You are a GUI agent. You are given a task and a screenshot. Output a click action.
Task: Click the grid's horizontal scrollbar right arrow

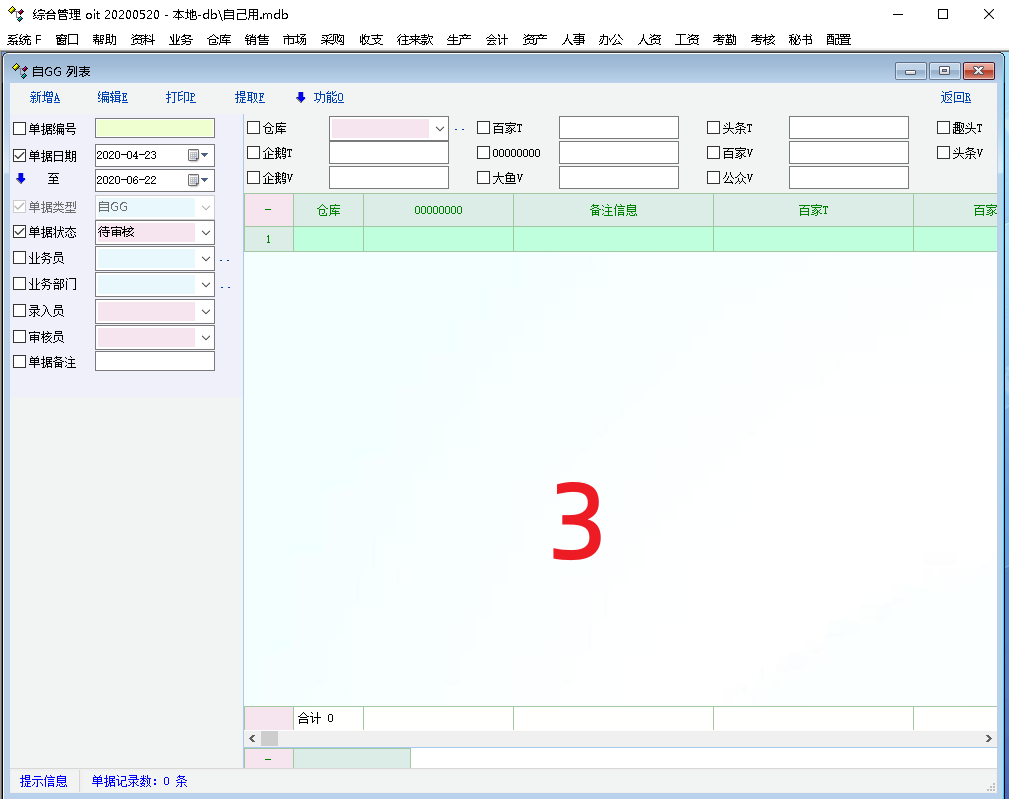click(x=988, y=738)
